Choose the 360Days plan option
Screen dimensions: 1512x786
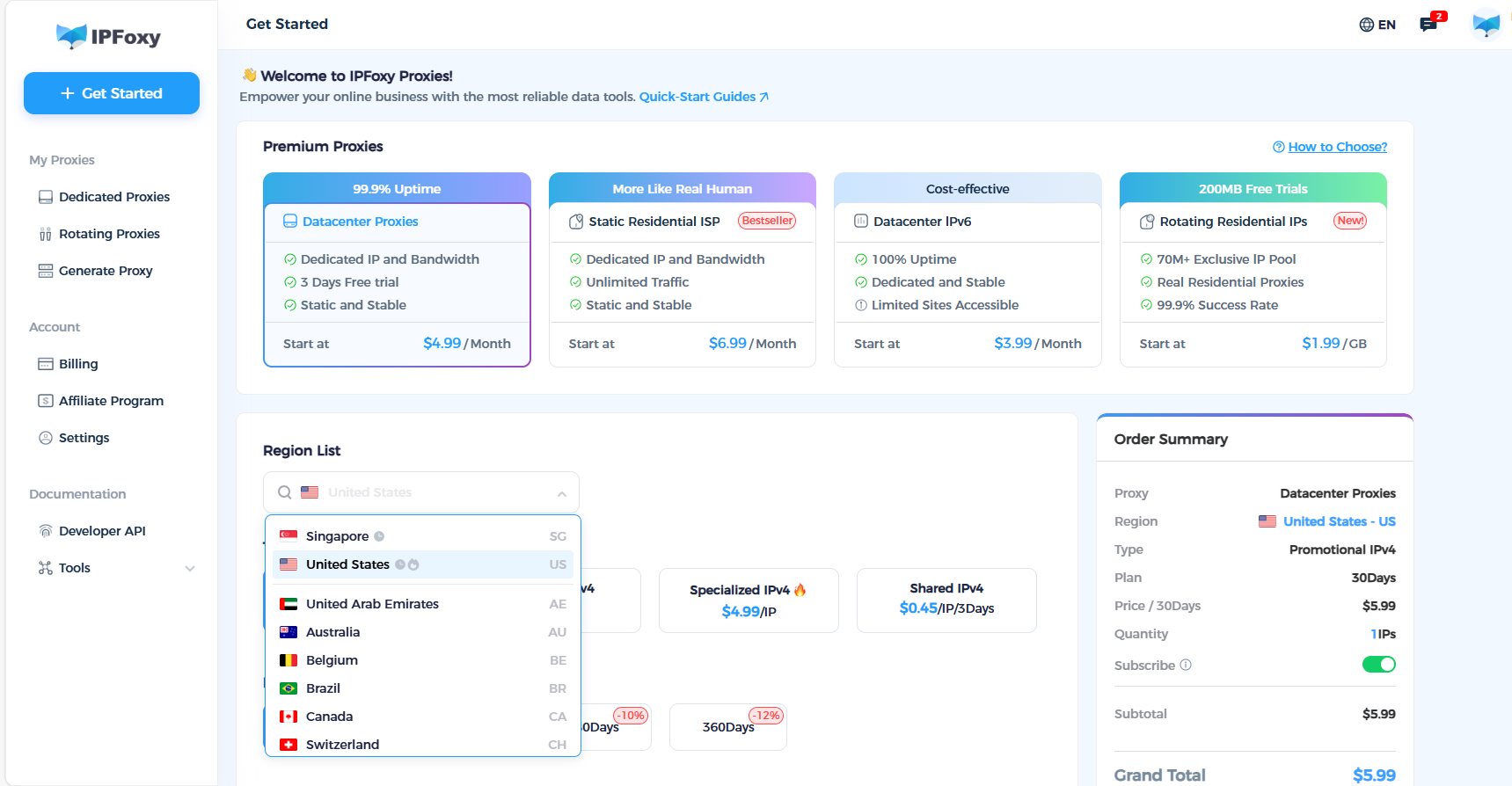[x=728, y=727]
